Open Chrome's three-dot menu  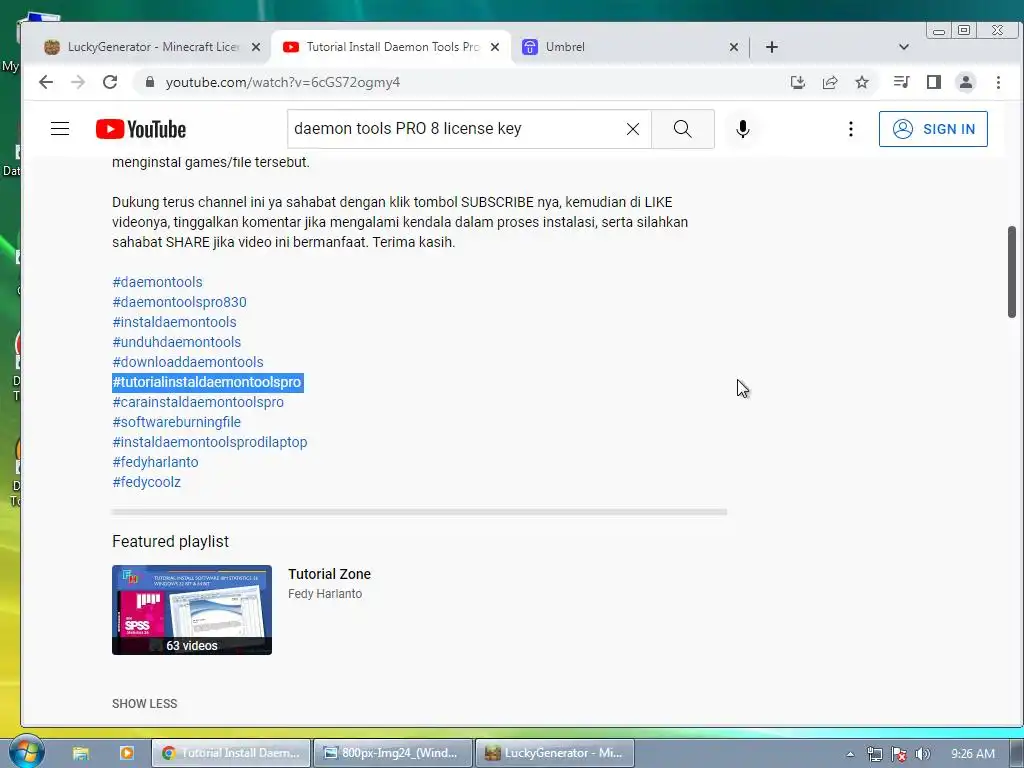coord(998,82)
